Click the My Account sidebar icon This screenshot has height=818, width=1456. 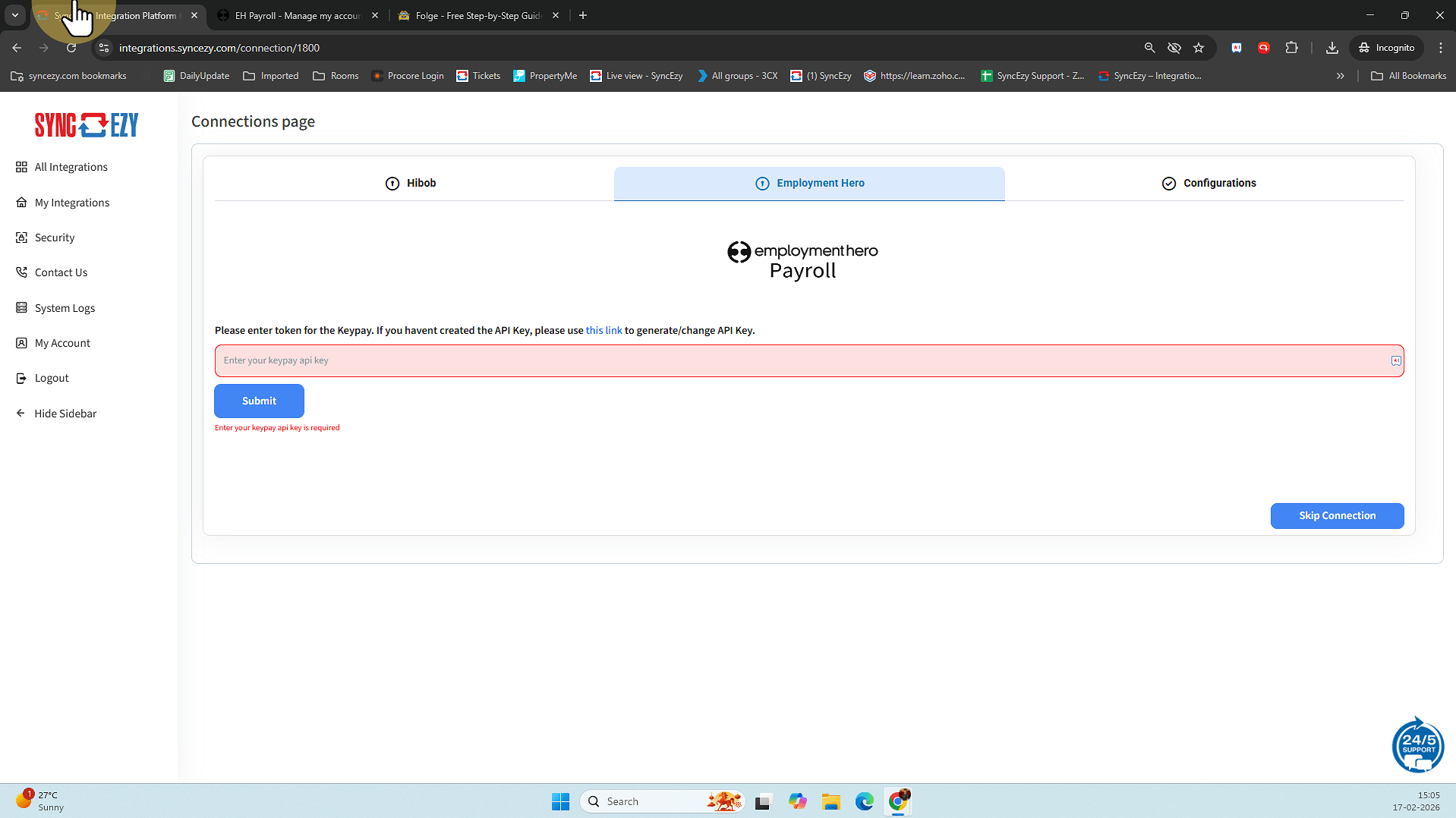coord(21,343)
